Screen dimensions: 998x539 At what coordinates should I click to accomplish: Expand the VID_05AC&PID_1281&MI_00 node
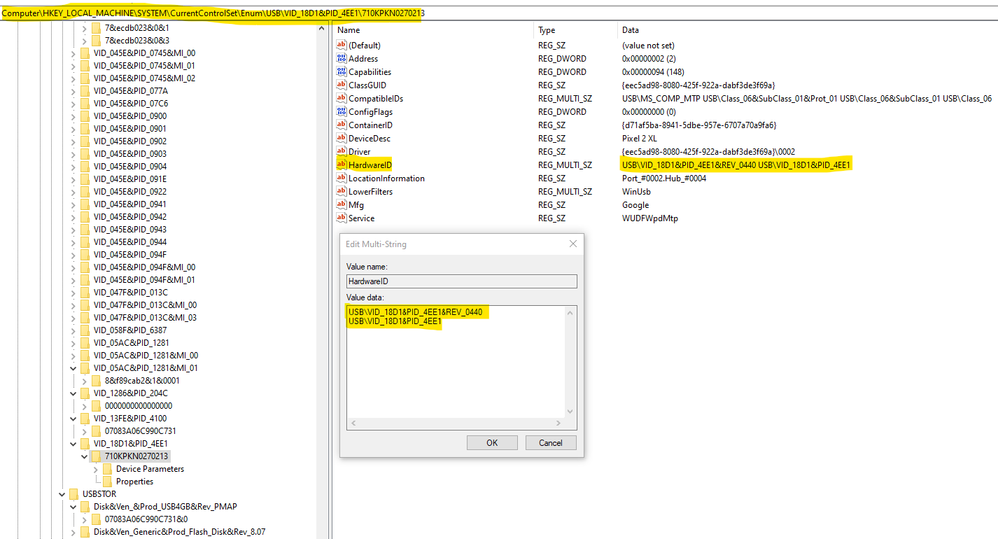(73, 356)
